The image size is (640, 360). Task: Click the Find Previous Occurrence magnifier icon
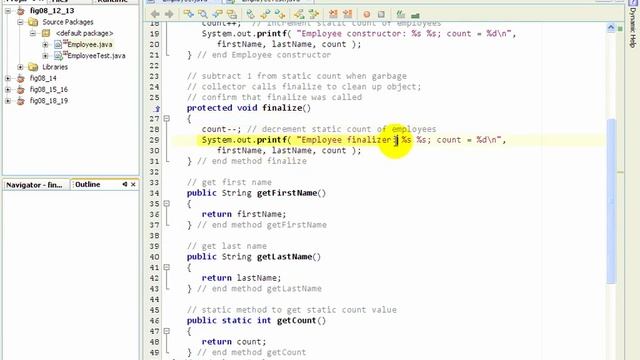click(202, 14)
